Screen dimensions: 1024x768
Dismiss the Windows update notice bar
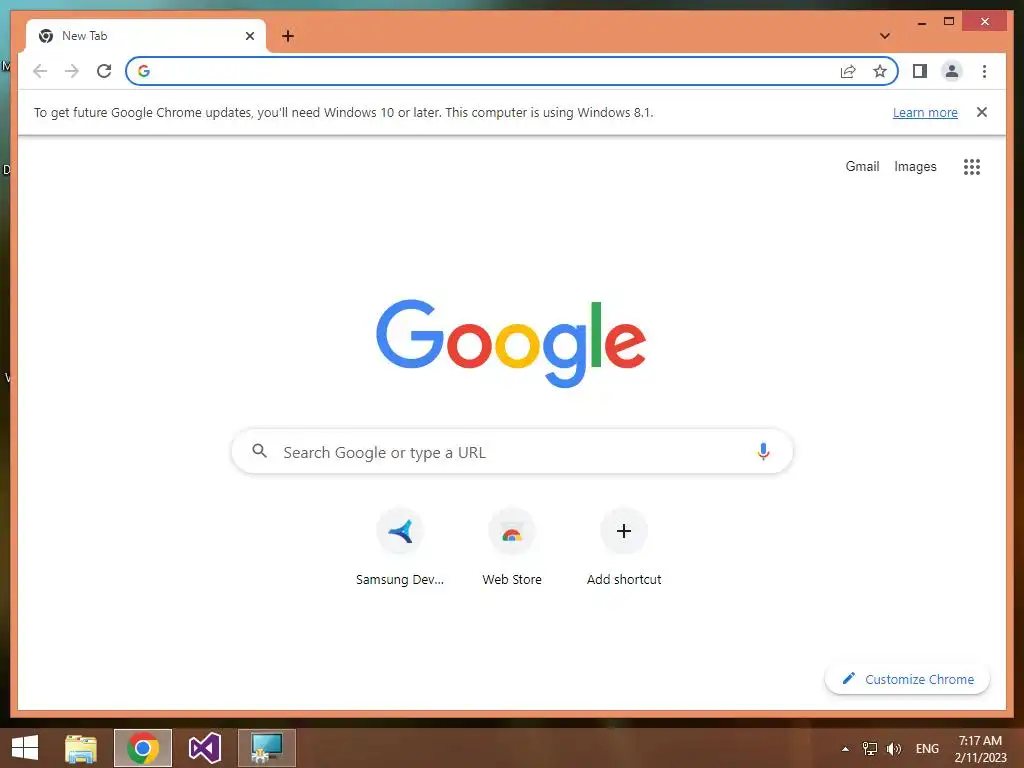click(982, 112)
